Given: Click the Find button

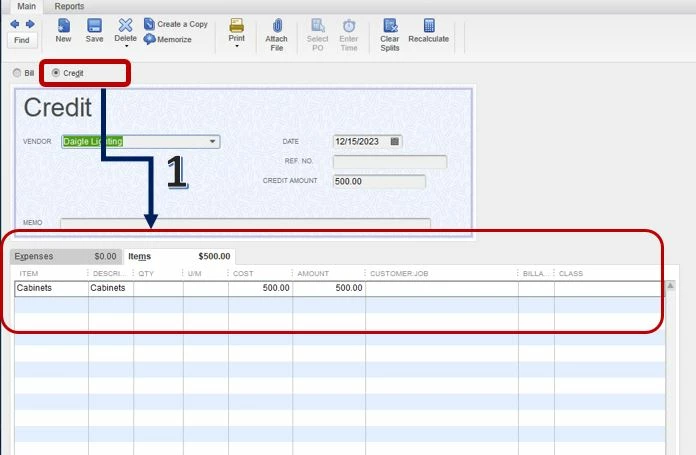Looking at the screenshot, I should click(x=22, y=40).
